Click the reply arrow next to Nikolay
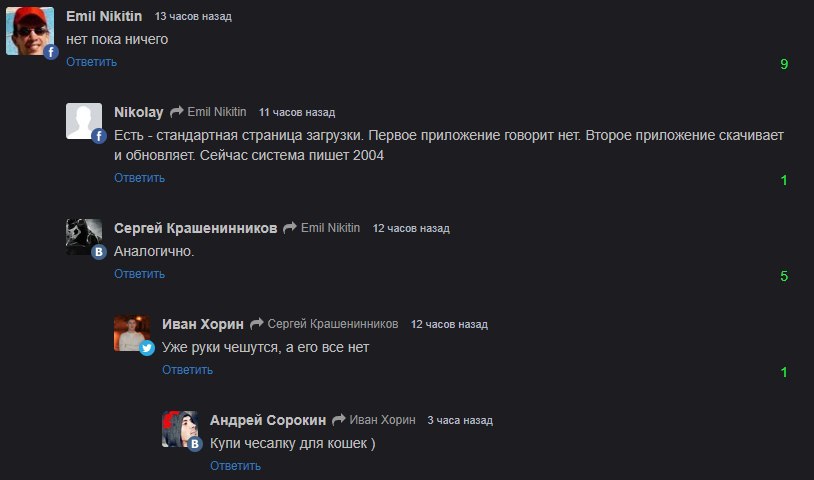This screenshot has height=480, width=814. pos(177,112)
